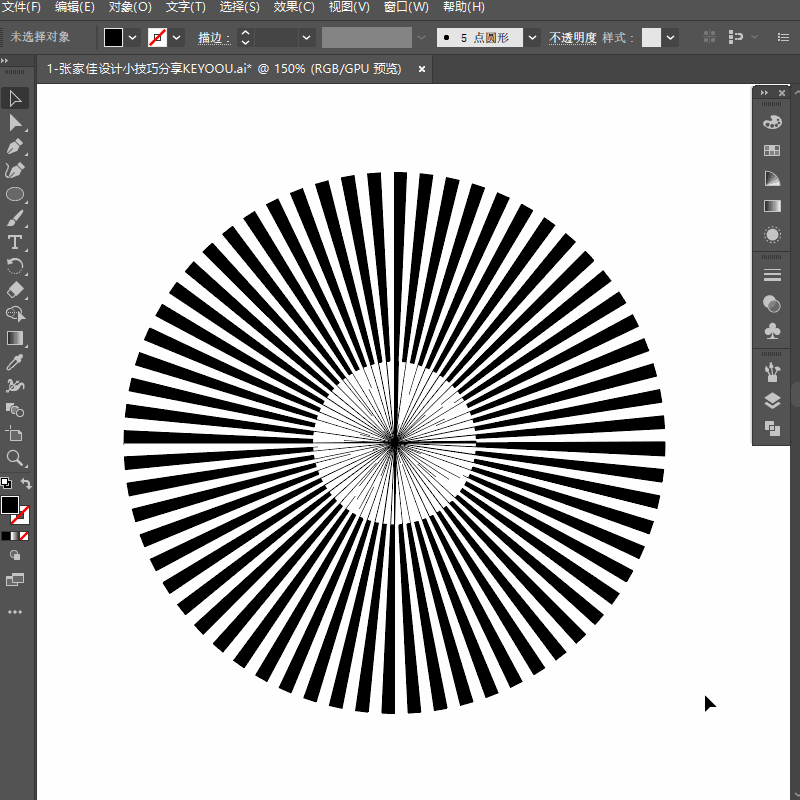Select the Rotate tool

pos(15,266)
